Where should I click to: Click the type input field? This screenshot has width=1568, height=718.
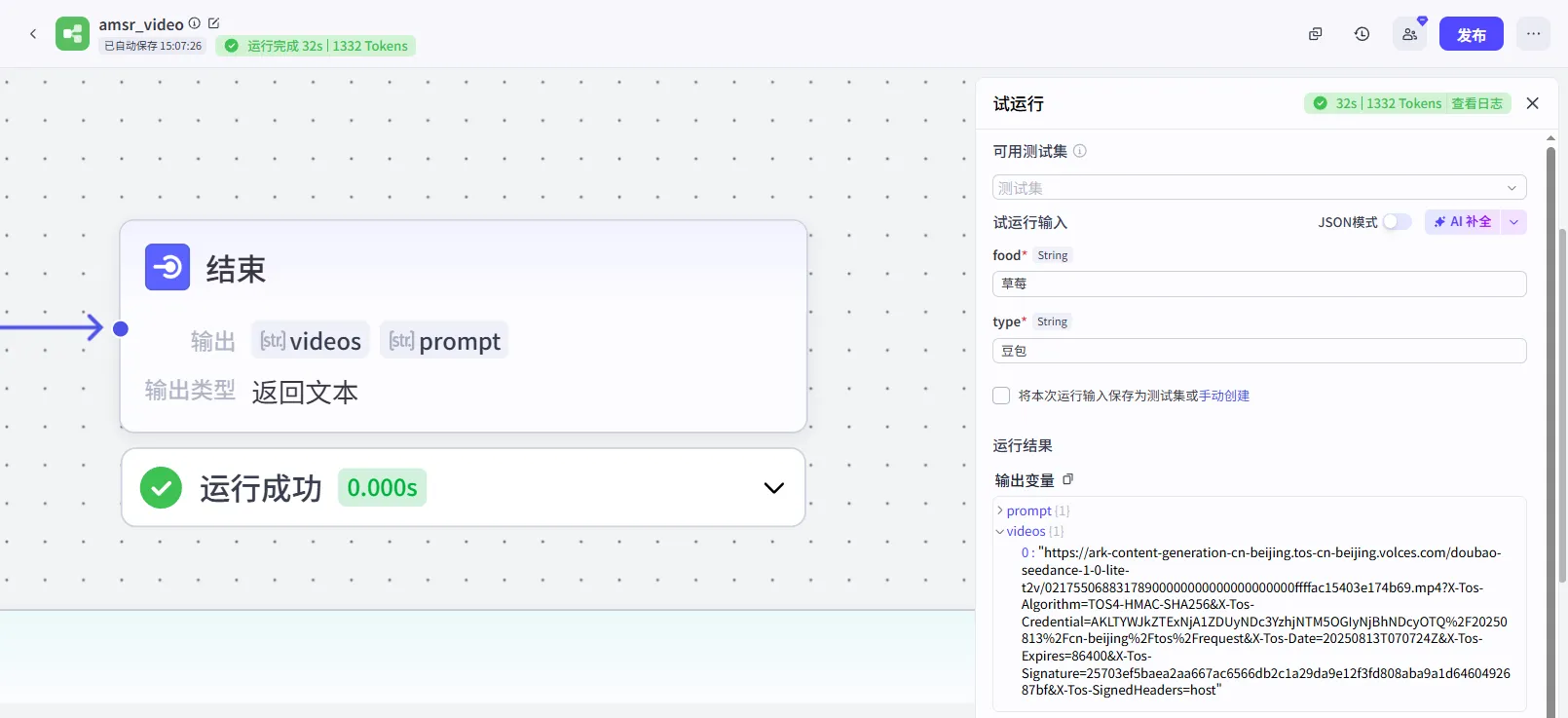coord(1259,351)
